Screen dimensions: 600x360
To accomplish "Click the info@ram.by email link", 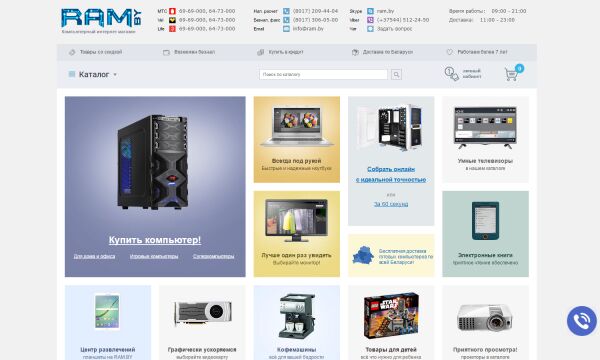I will pyautogui.click(x=308, y=29).
